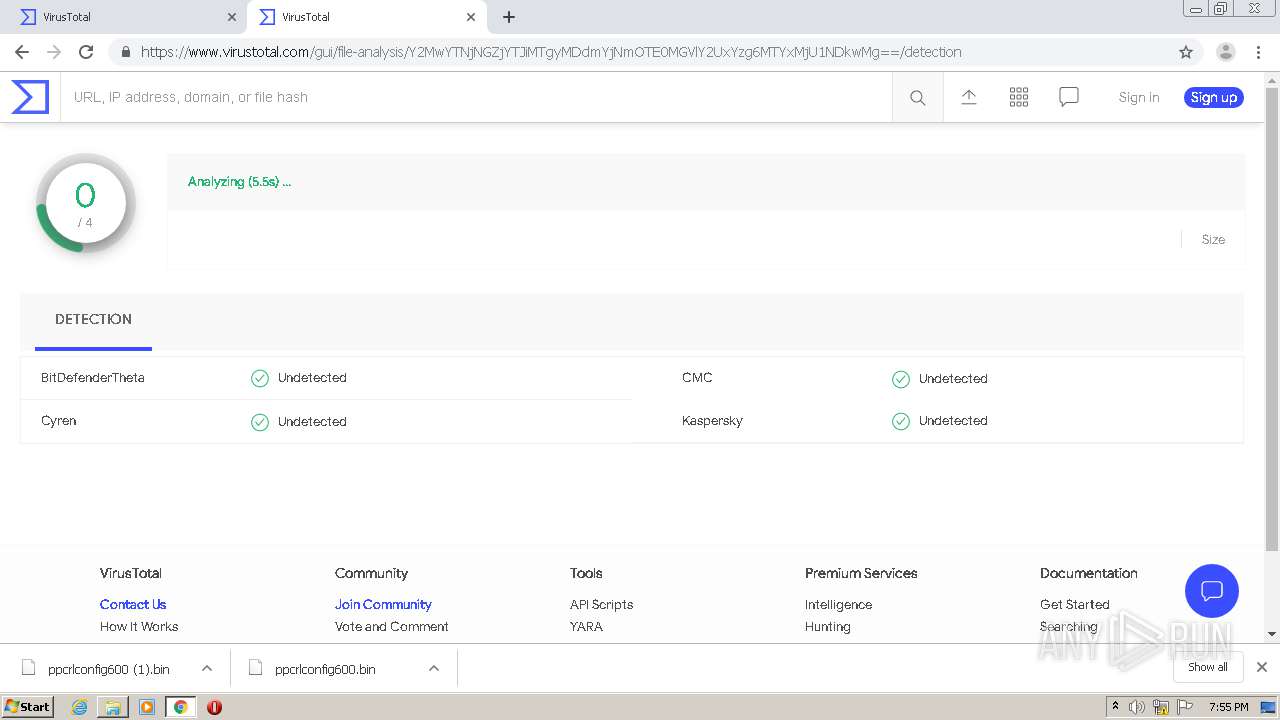Click the scrollbar down arrow

point(1272,634)
